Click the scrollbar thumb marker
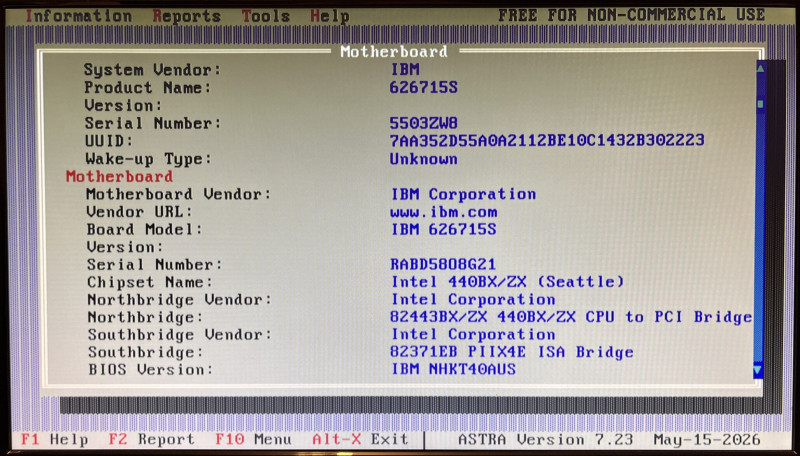This screenshot has width=800, height=456. pyautogui.click(x=760, y=104)
